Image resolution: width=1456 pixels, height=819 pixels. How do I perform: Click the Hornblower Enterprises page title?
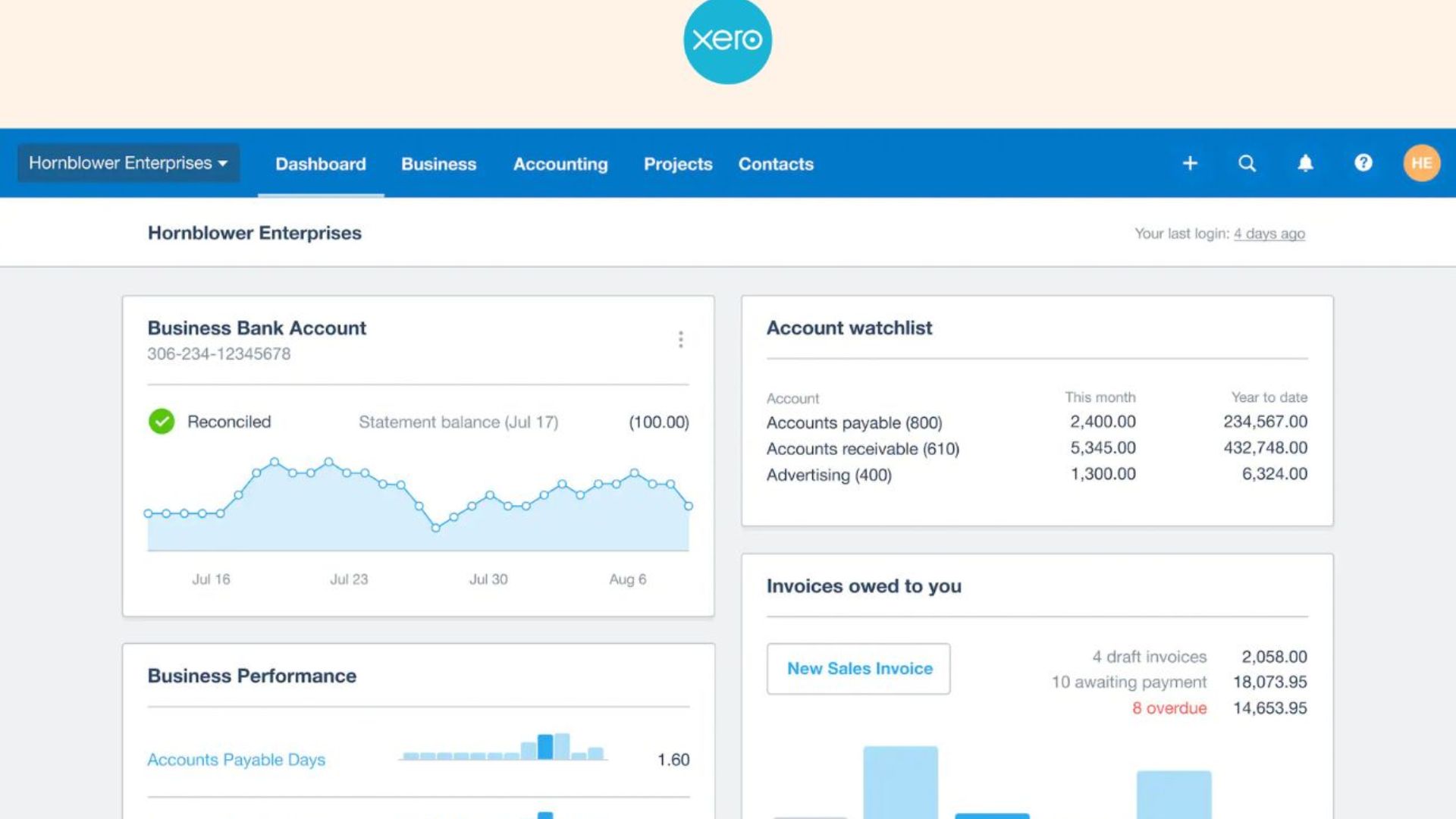(x=254, y=233)
